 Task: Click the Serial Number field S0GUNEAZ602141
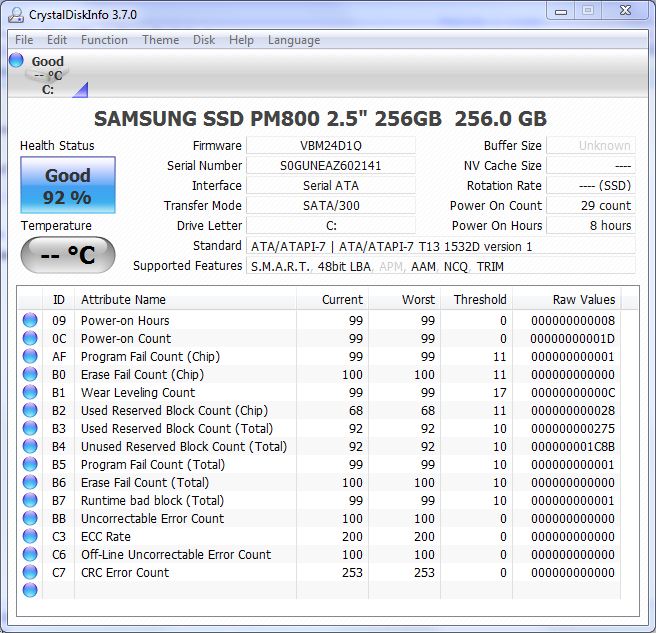point(331,166)
